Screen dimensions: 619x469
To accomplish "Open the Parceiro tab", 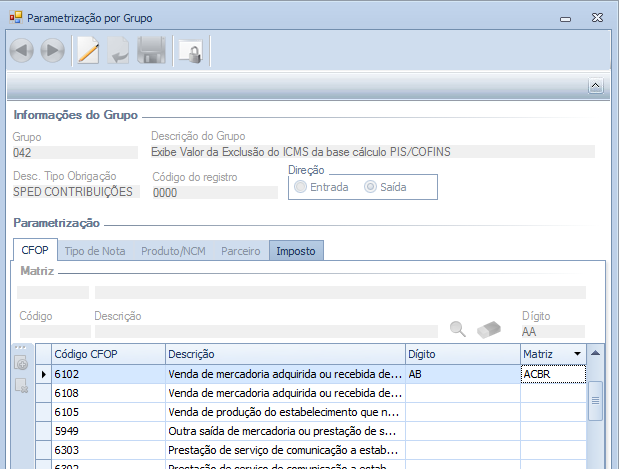I will point(241,251).
